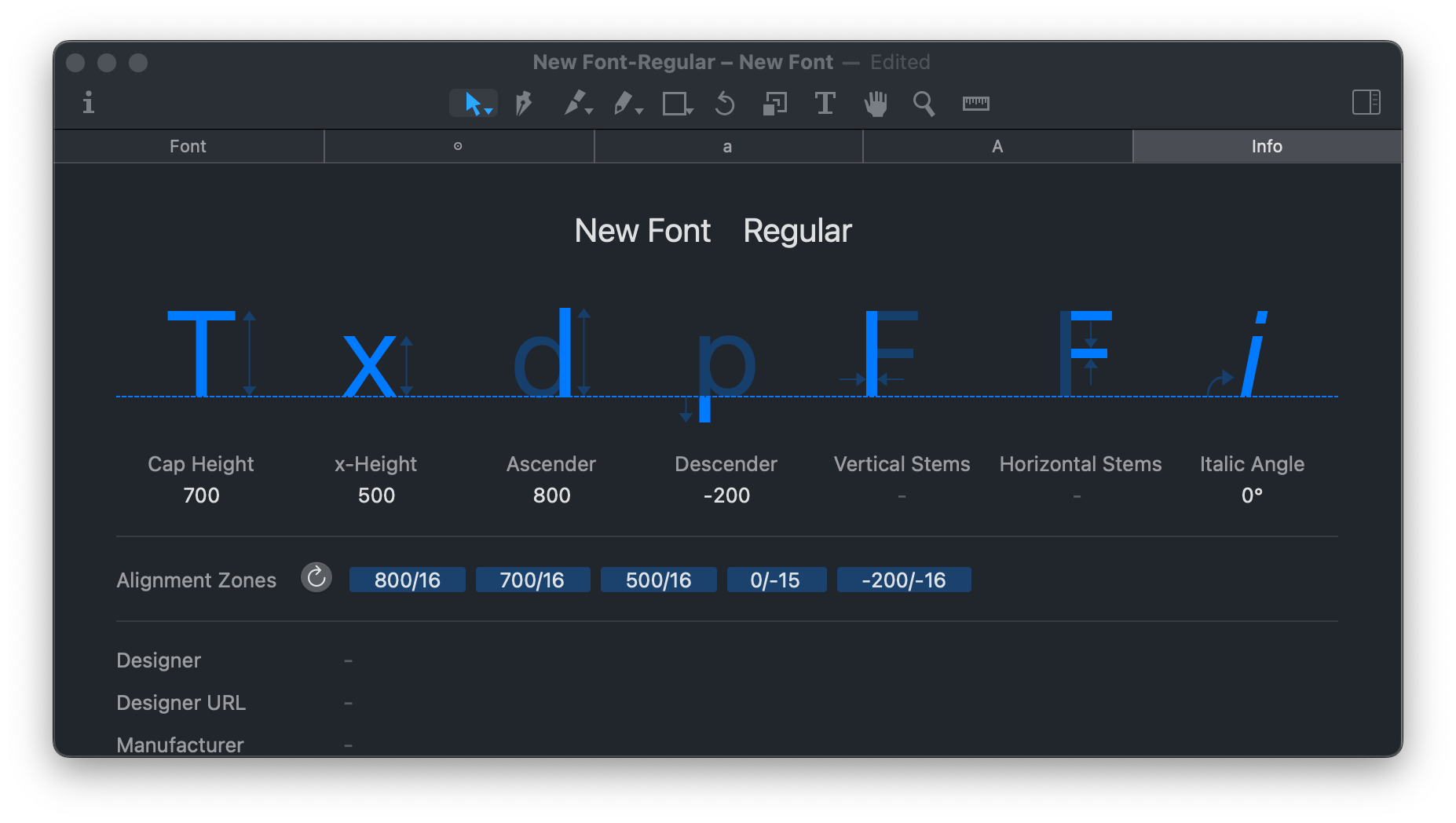1456x823 pixels.
Task: Switch to the lowercase a tab
Action: click(728, 146)
